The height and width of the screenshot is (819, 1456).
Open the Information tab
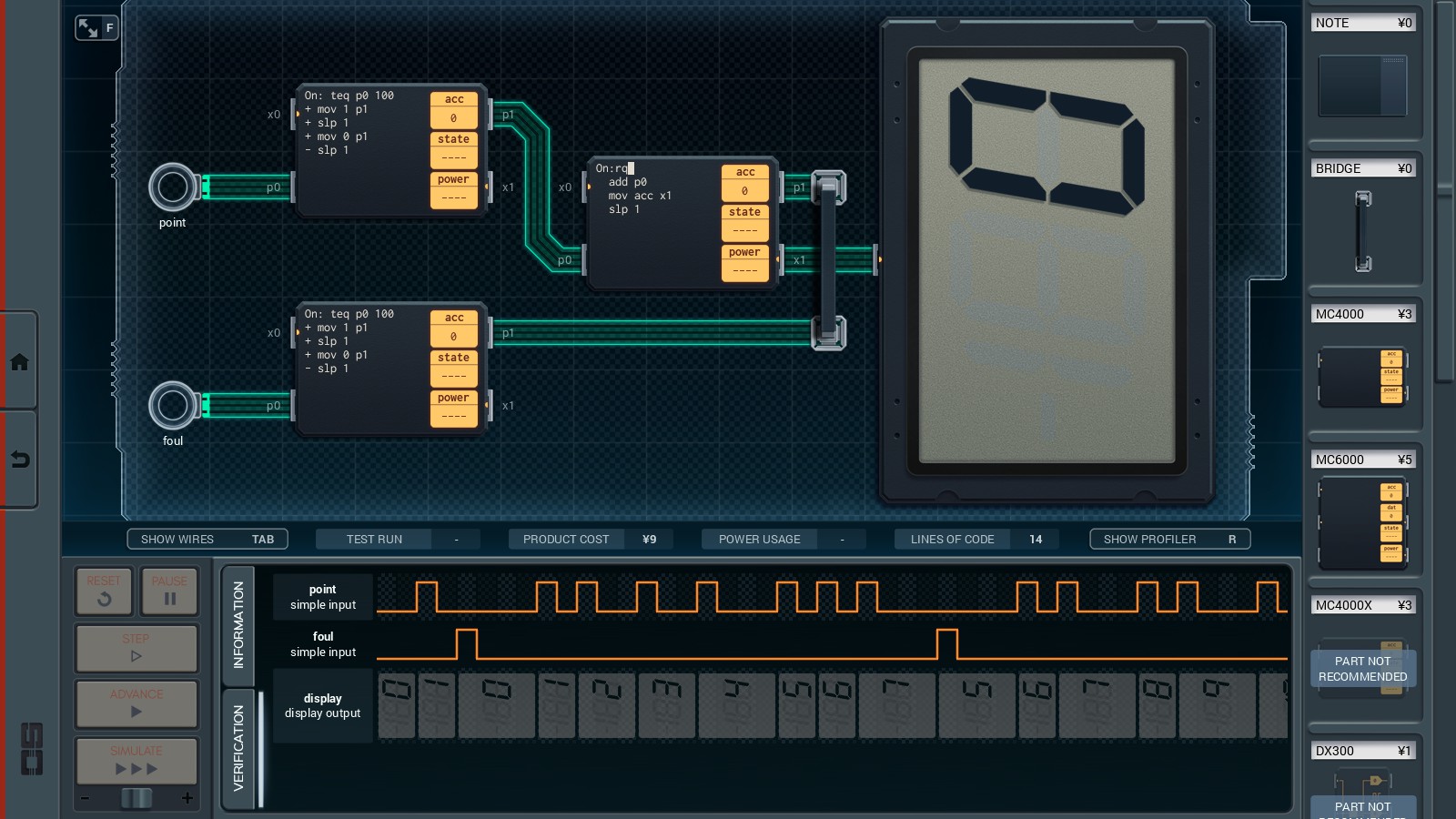pyautogui.click(x=238, y=625)
